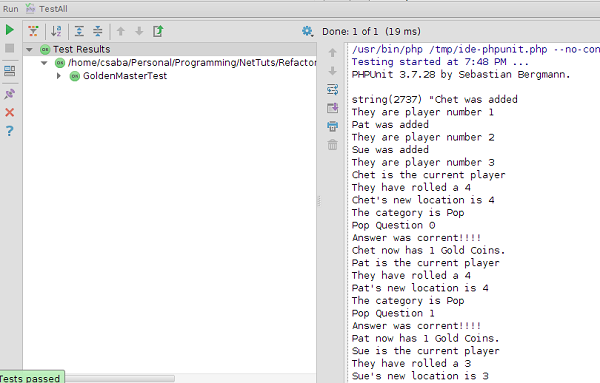Viewport: 600px width, 383px height.
Task: Click the splitter grip between panes
Action: click(x=319, y=201)
